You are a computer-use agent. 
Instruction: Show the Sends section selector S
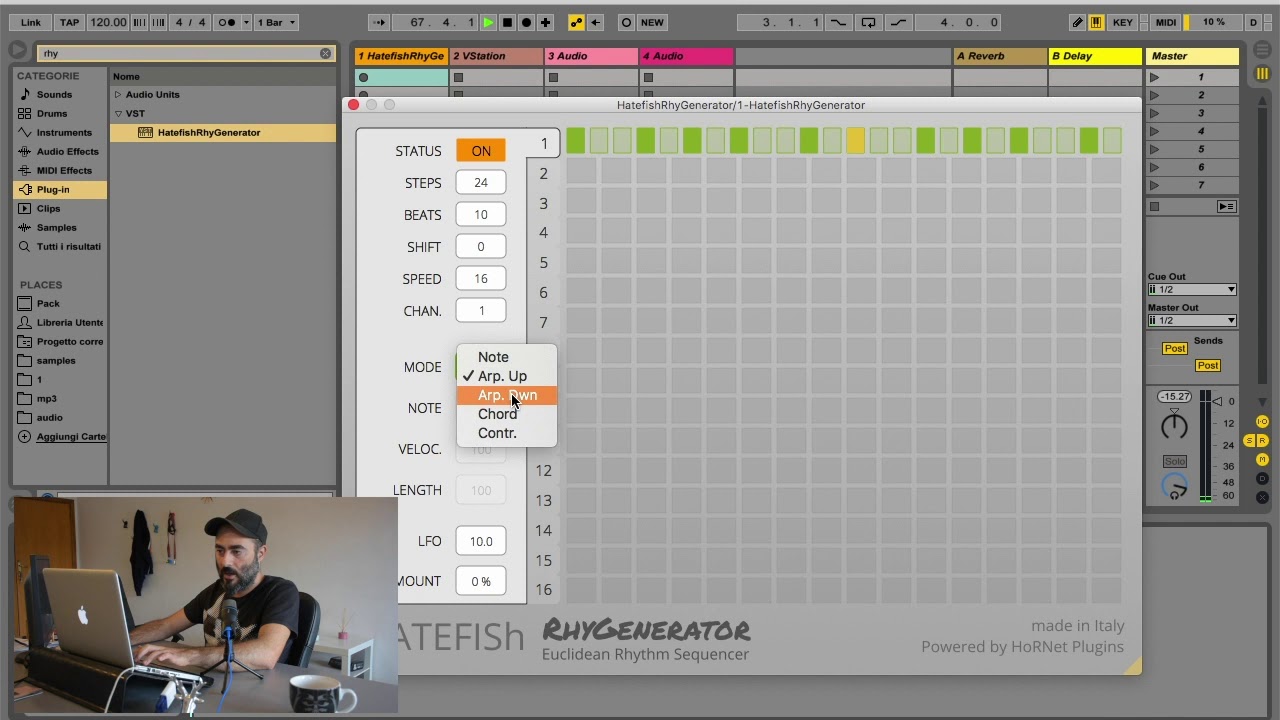tap(1249, 441)
